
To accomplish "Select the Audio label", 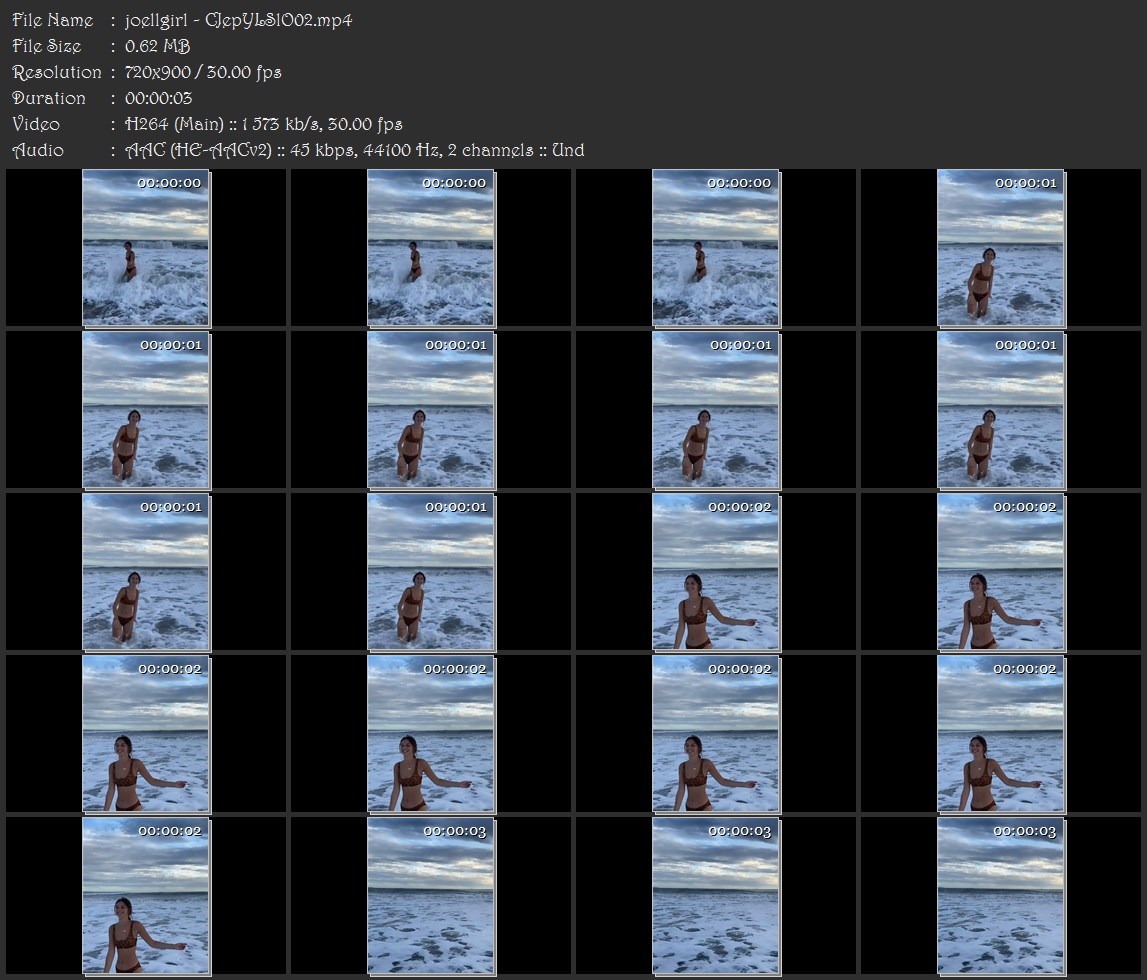I will 38,150.
